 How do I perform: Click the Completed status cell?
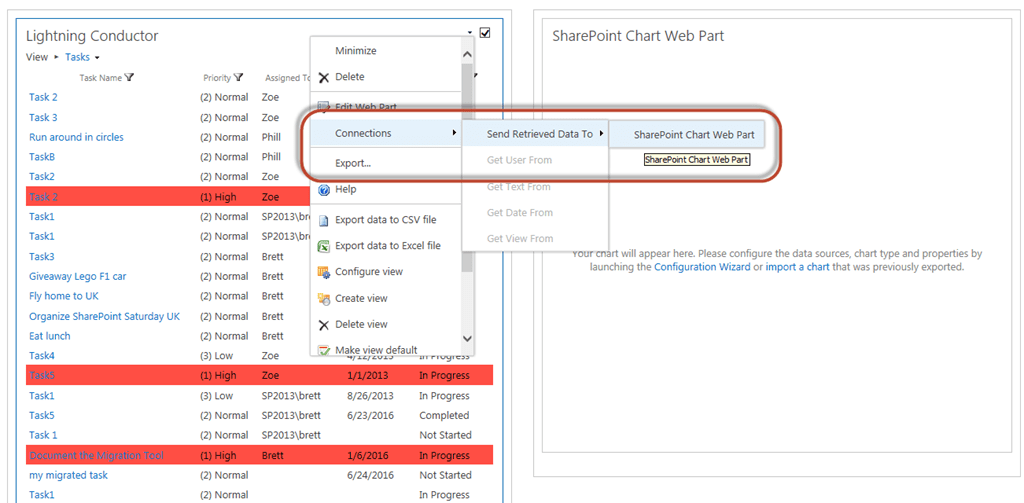pos(444,415)
